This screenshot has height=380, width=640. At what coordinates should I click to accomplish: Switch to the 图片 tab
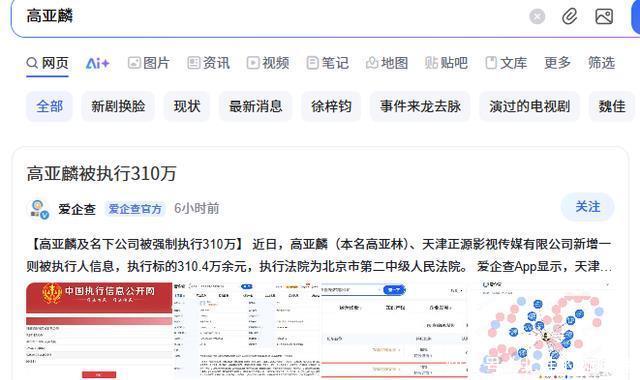coord(149,63)
